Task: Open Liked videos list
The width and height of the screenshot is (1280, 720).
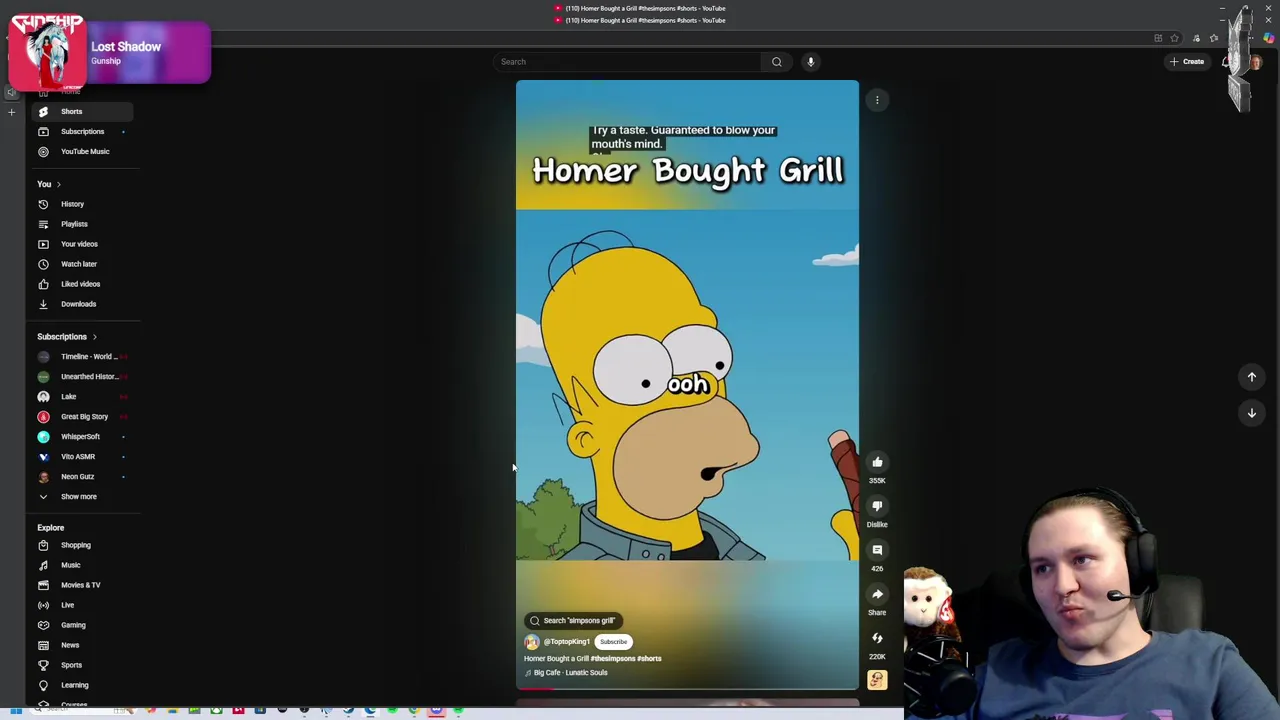Action: (x=80, y=284)
